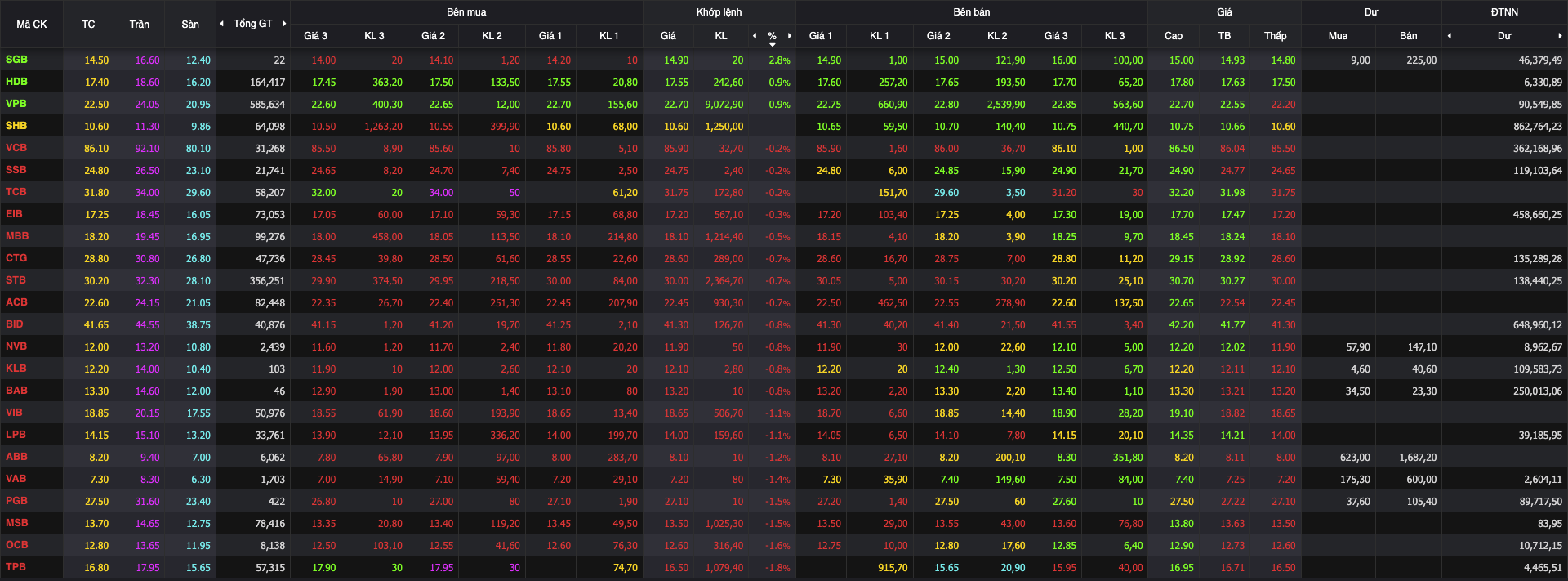1568x581 pixels.
Task: Click VPB total value 585,634
Action: pyautogui.click(x=268, y=105)
